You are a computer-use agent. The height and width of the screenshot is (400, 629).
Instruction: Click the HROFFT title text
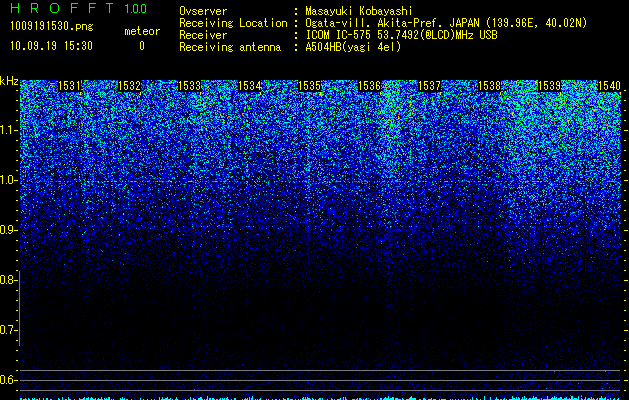[62, 8]
